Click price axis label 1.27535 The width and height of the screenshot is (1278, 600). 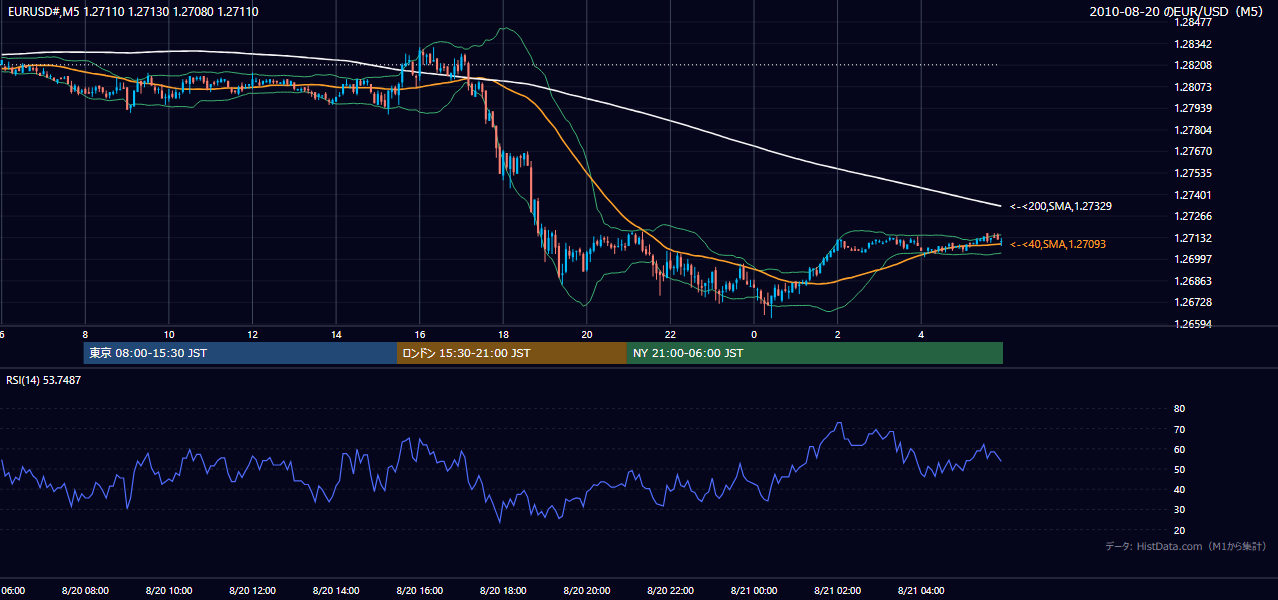point(1193,173)
